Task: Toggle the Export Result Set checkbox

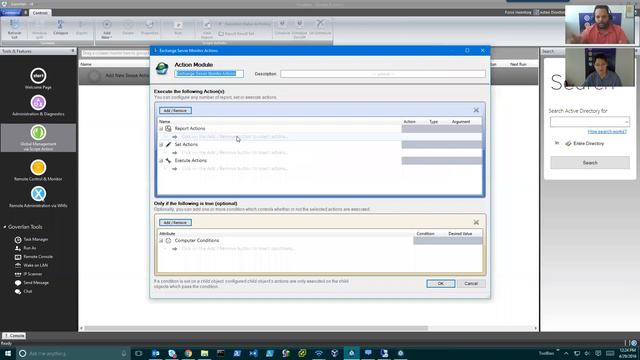Action: pyautogui.click(x=221, y=33)
